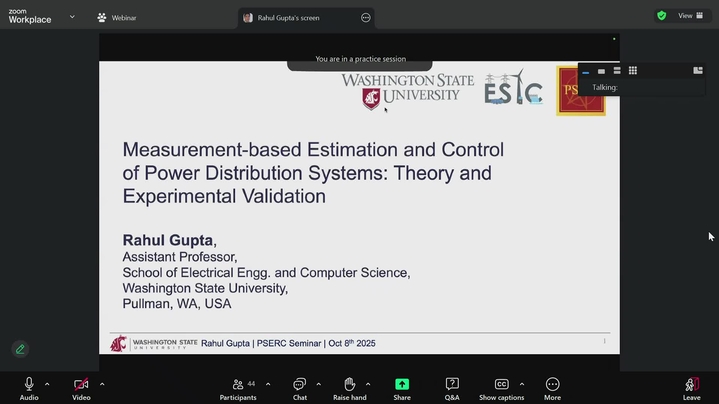Viewport: 719px width, 404px height.
Task: Select the Webinar tab
Action: coord(117,18)
